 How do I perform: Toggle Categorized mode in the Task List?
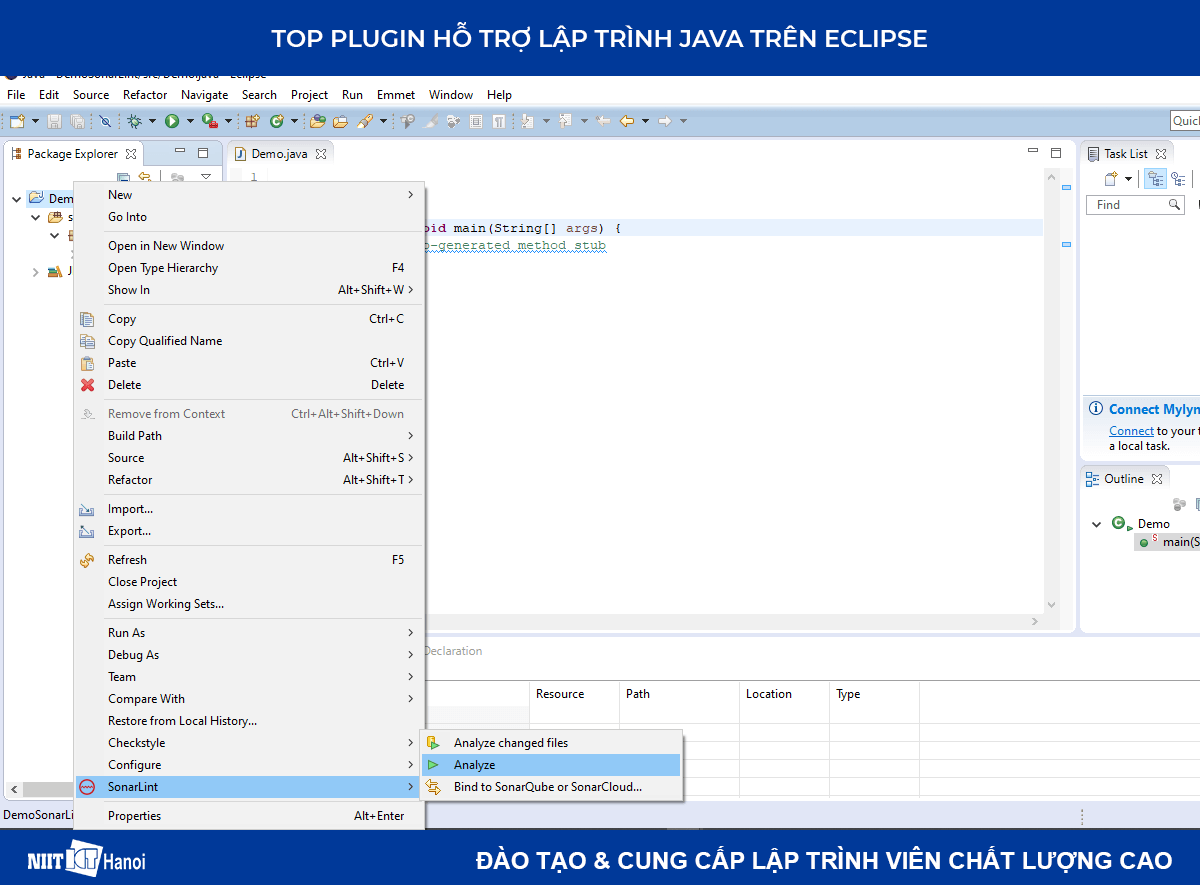point(1155,179)
